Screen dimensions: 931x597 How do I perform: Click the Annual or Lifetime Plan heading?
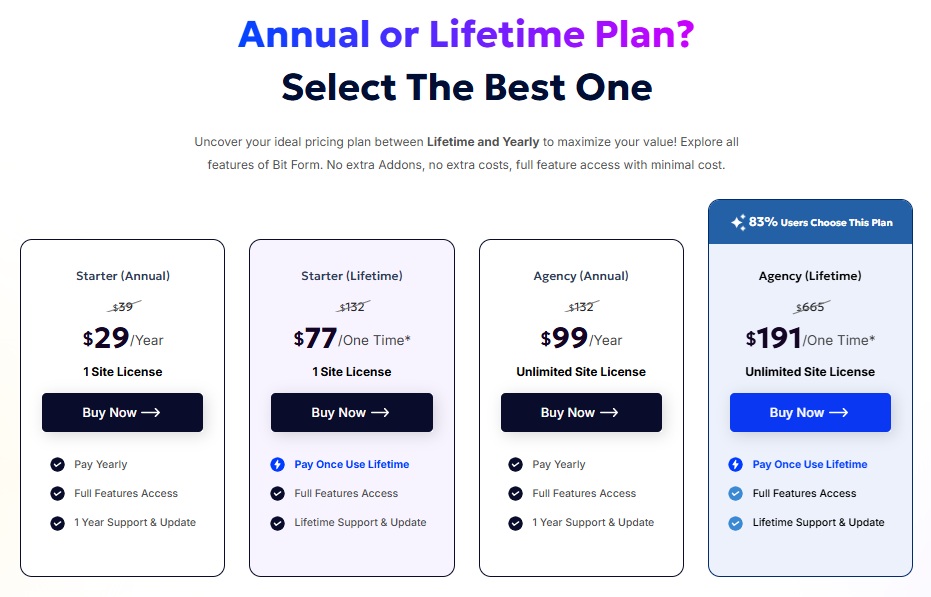pos(466,34)
